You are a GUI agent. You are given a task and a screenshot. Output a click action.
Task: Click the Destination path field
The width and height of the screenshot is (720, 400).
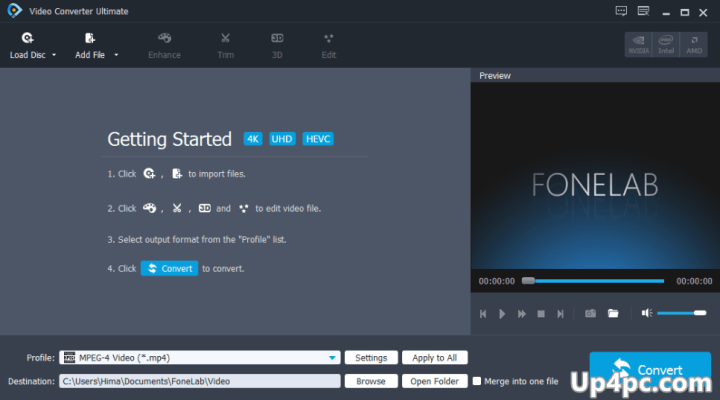200,381
